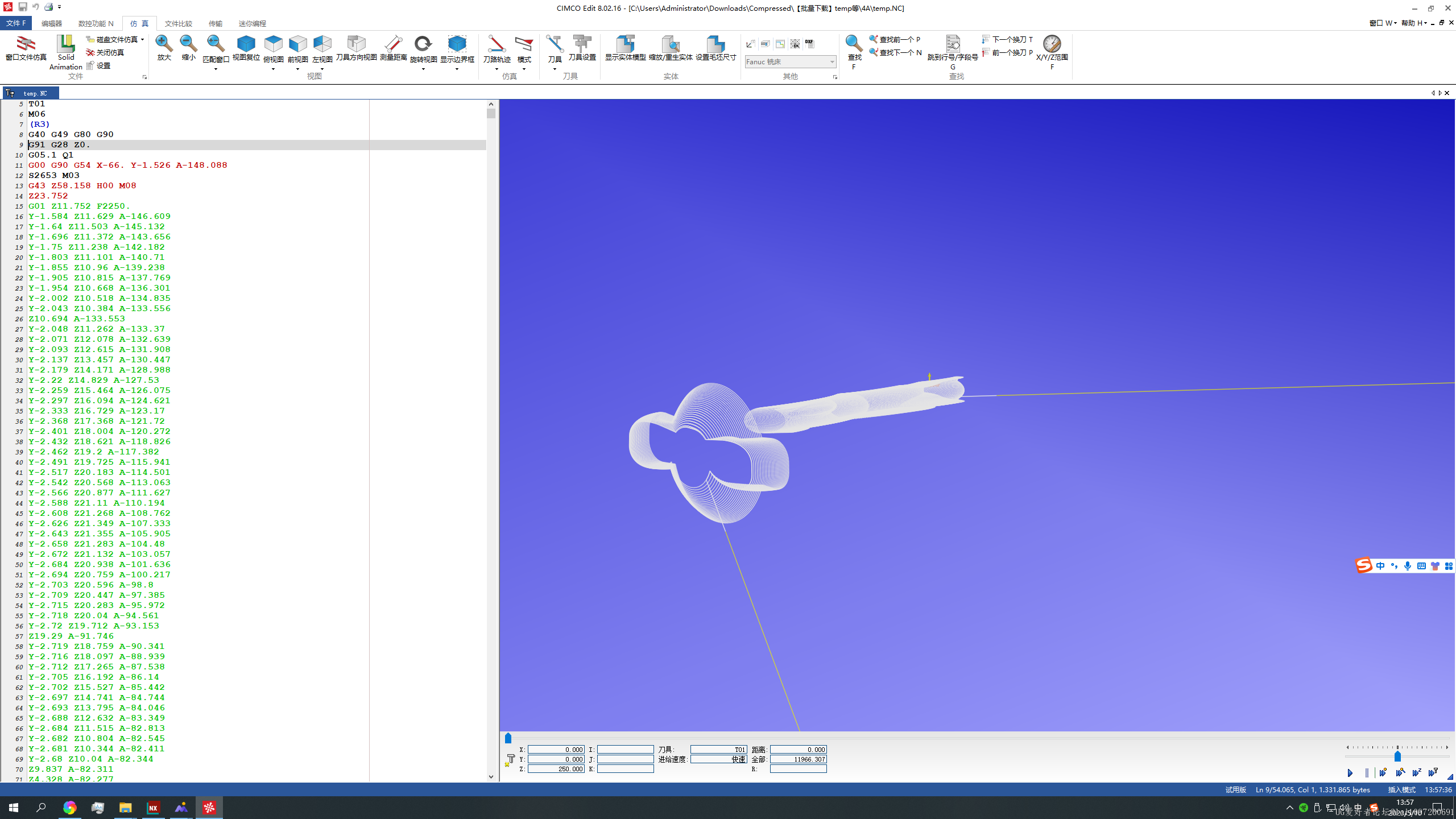Expand the mode (模式) dropdown

click(524, 69)
